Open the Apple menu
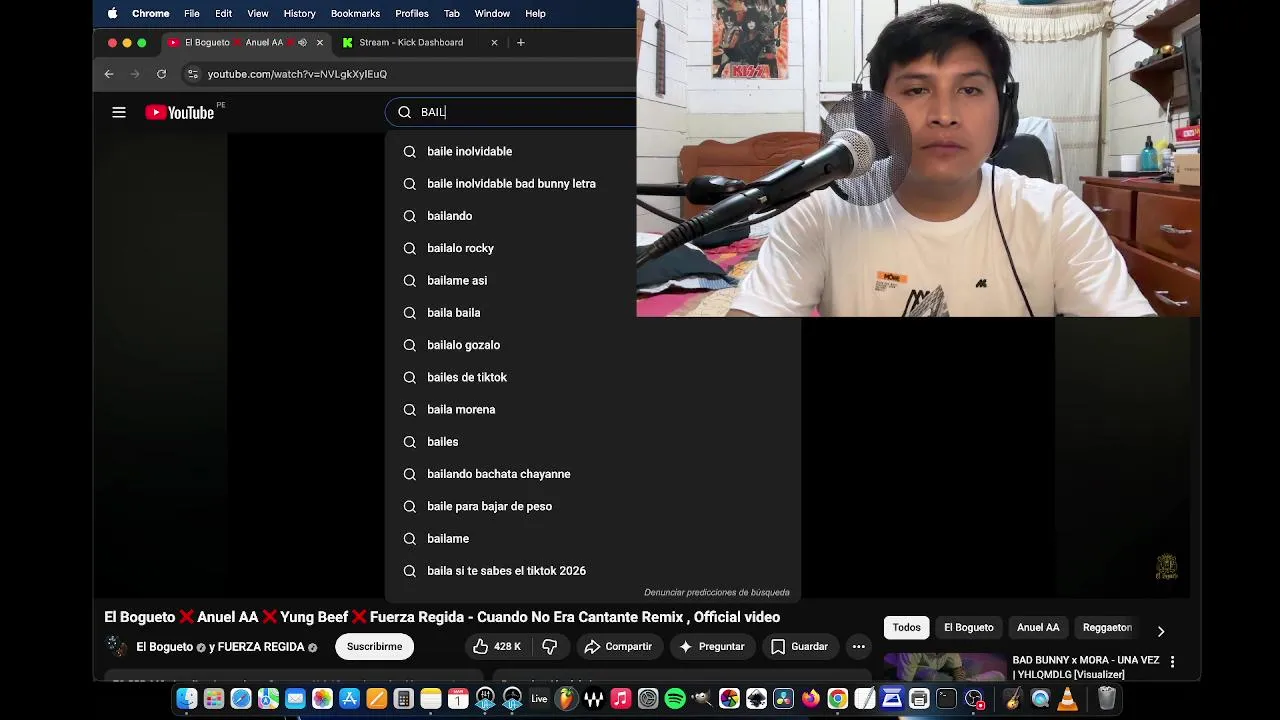 pos(112,13)
